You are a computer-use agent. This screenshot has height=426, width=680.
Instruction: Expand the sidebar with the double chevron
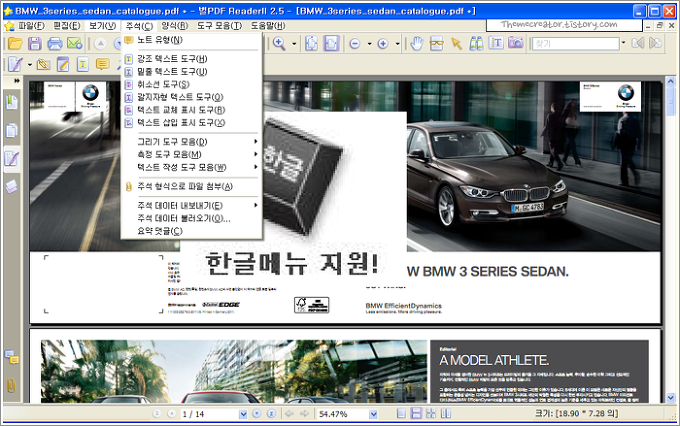click(16, 81)
